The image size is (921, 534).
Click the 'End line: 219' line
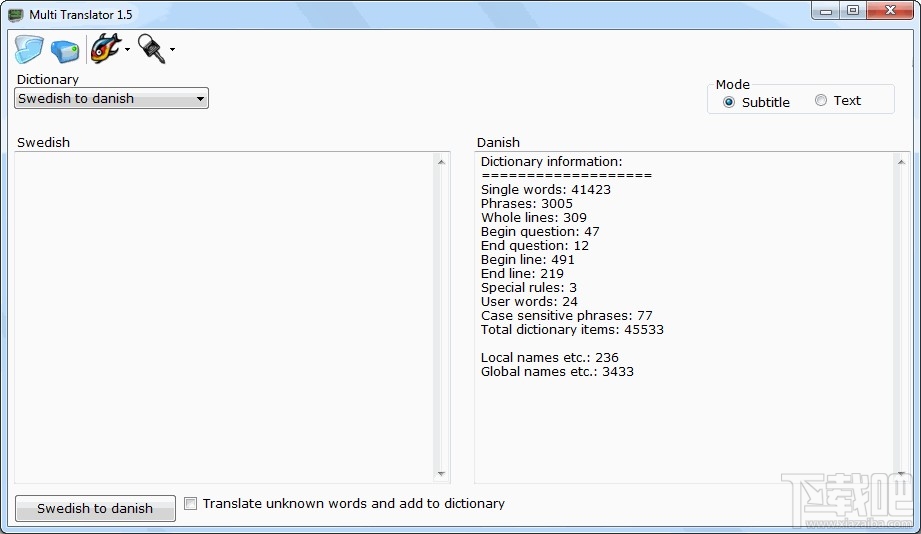coord(522,274)
